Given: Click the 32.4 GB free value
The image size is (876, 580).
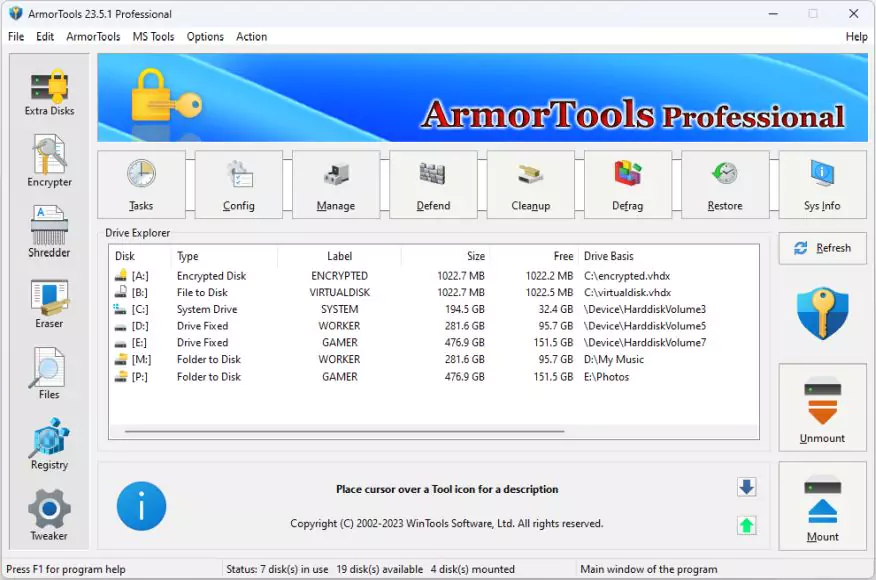Looking at the screenshot, I should point(556,310).
